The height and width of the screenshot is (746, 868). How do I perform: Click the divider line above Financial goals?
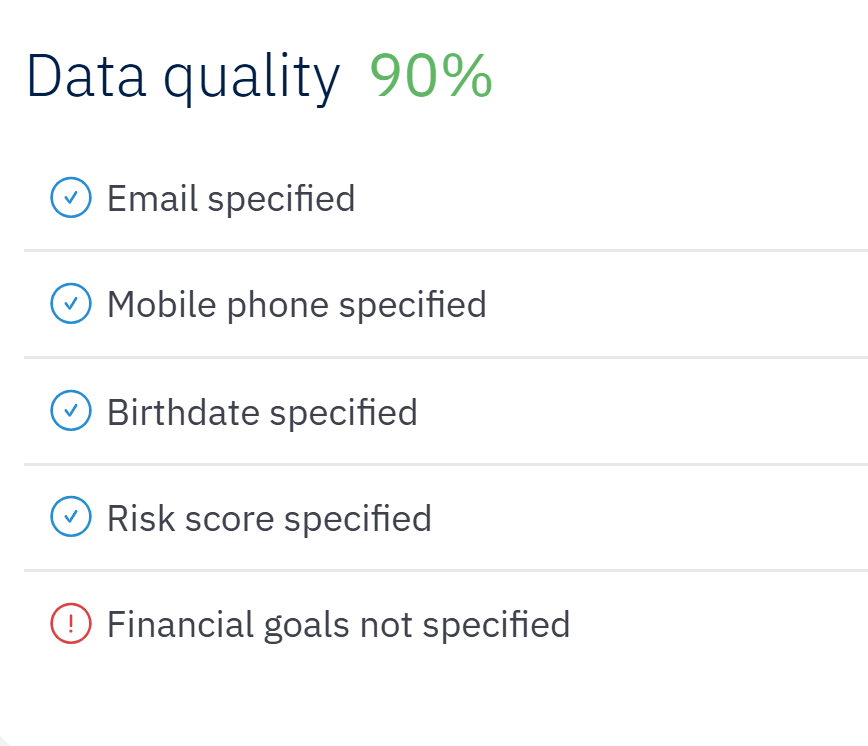(445, 571)
